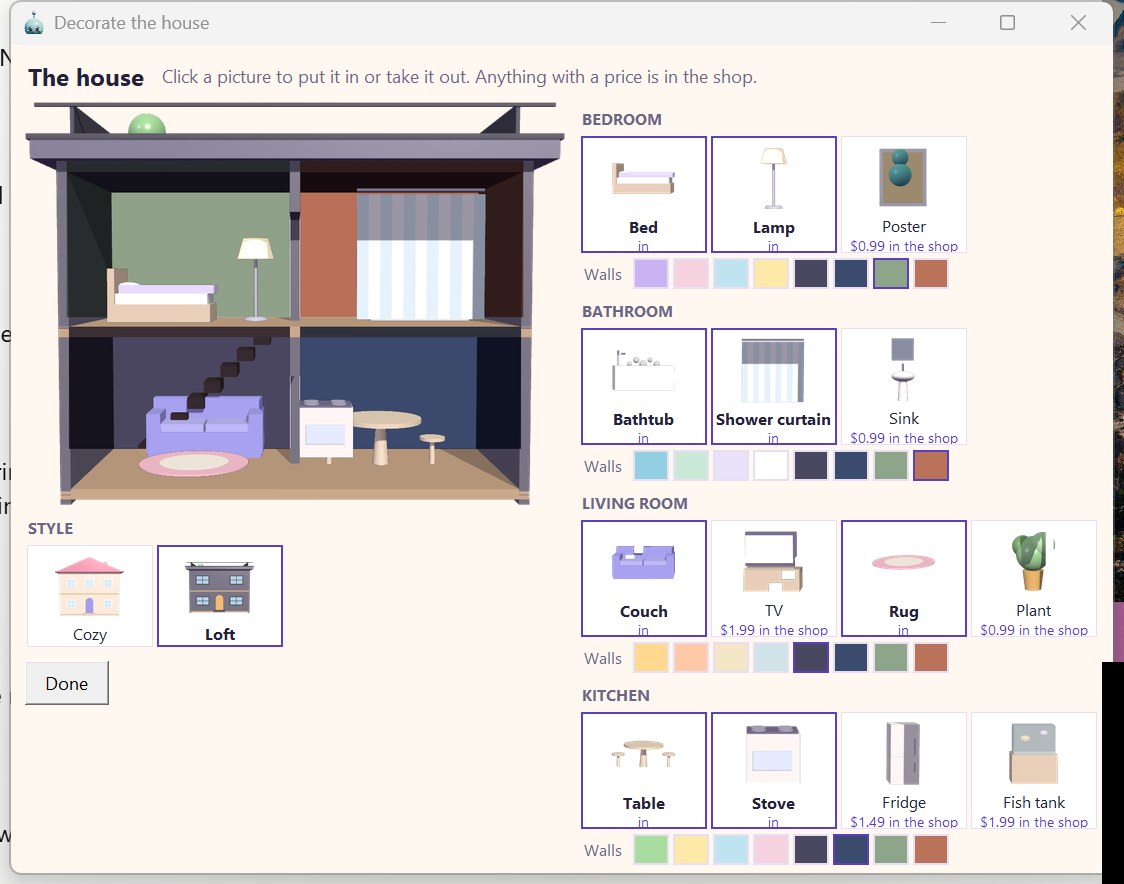Viewport: 1124px width, 884px height.
Task: Choose pale blue living room walls
Action: click(771, 658)
